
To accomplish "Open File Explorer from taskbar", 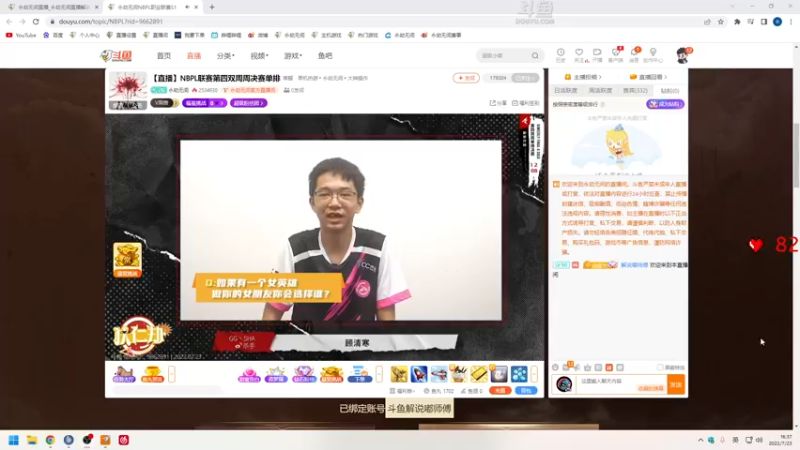I will point(32,440).
